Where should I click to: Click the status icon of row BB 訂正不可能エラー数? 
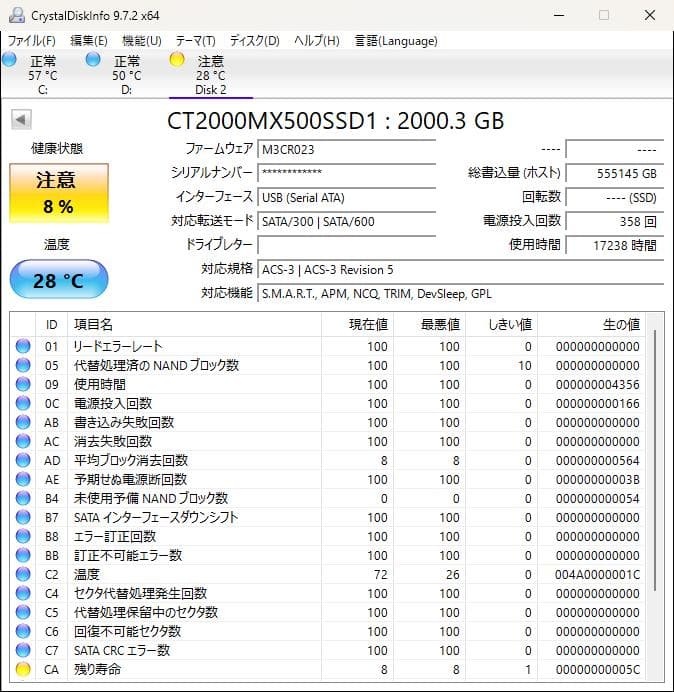pos(23,555)
